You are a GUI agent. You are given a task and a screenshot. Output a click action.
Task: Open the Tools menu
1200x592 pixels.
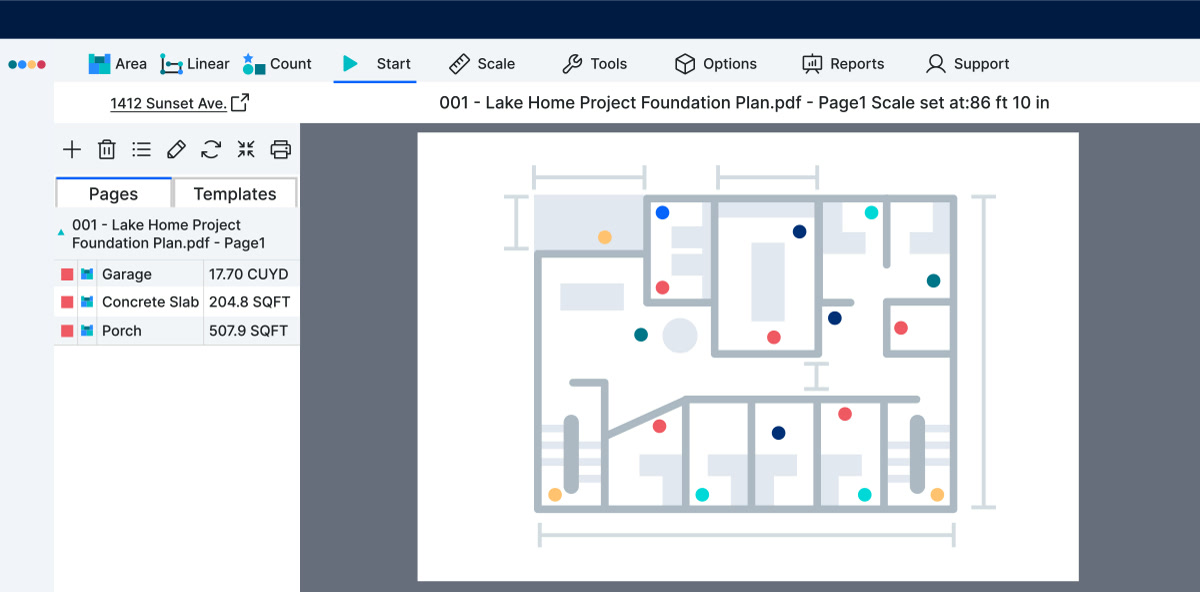pyautogui.click(x=595, y=64)
